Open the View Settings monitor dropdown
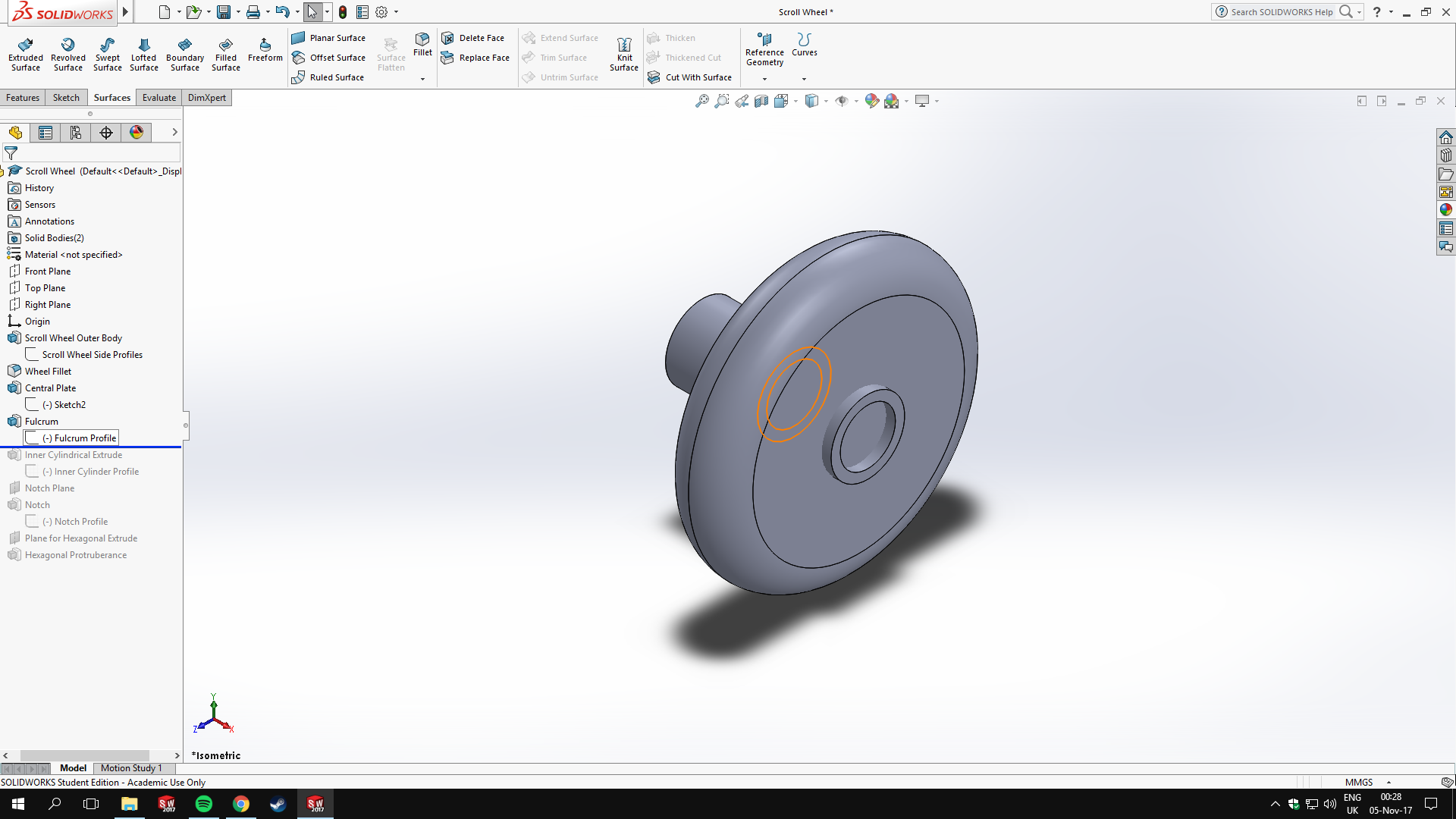 (937, 101)
